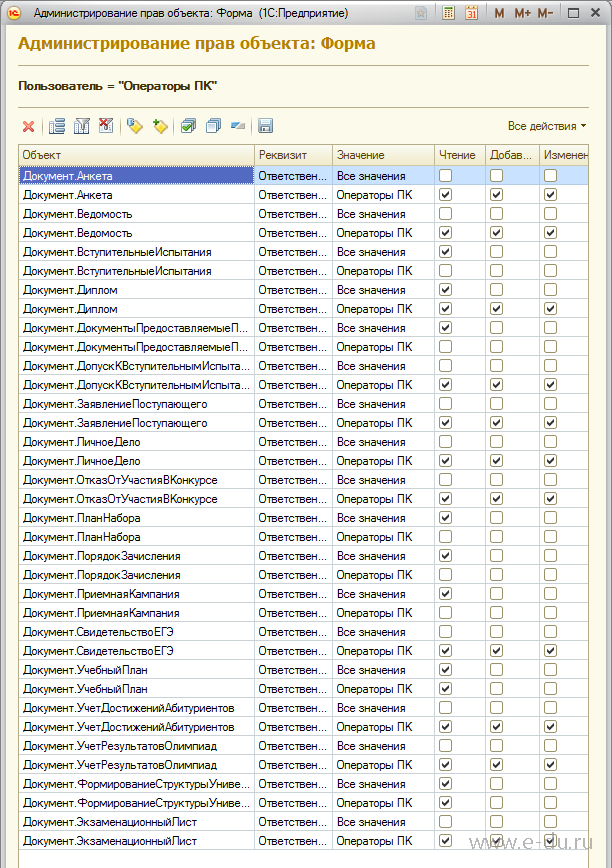Viewport: 612px width, 868px height.
Task: Click the M- memory subtract button
Action: coord(546,13)
